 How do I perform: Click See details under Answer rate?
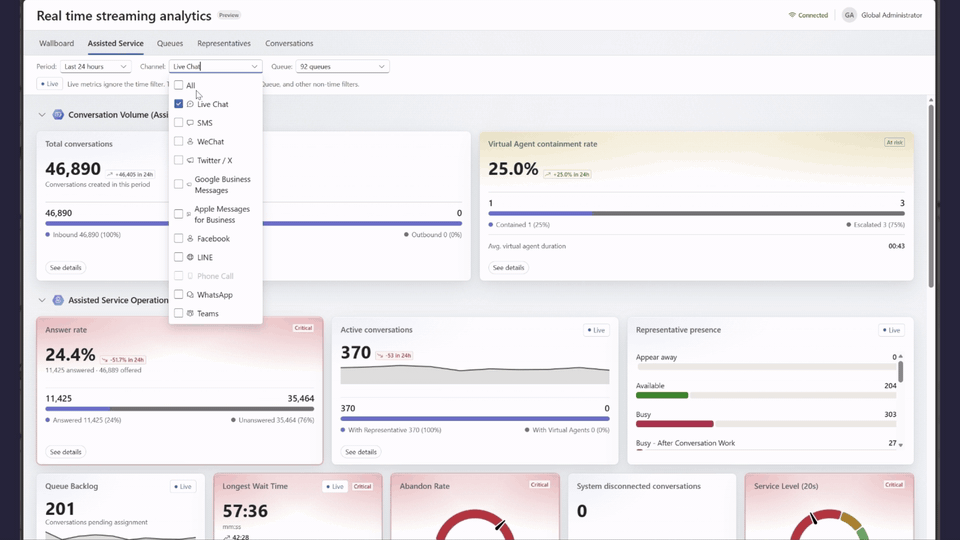pyautogui.click(x=66, y=452)
